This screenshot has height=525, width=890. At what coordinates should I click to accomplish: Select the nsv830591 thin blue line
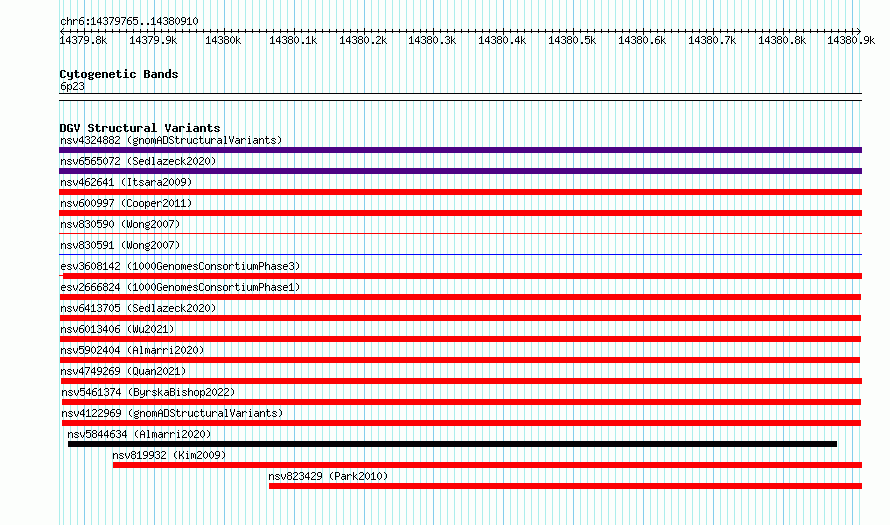click(x=460, y=254)
